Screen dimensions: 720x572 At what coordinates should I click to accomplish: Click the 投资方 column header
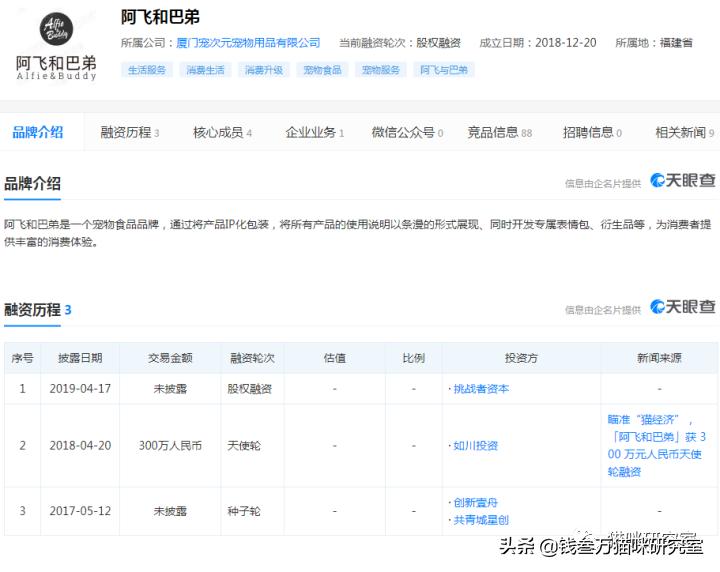pos(521,358)
